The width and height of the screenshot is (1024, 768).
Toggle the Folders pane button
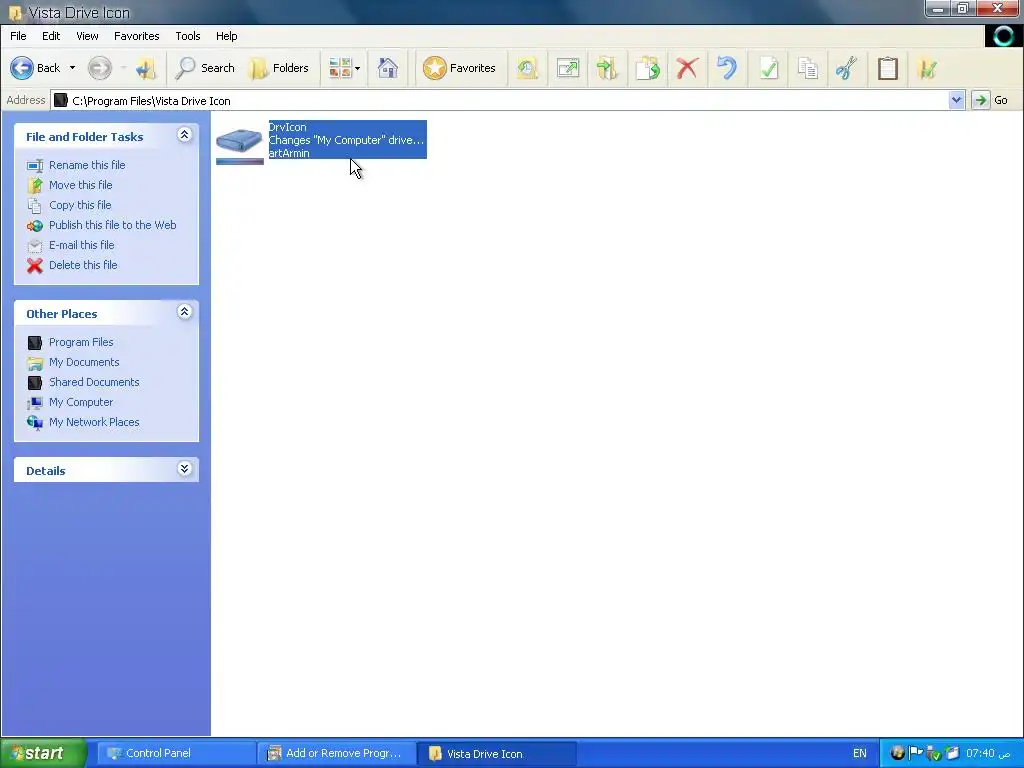pos(279,68)
